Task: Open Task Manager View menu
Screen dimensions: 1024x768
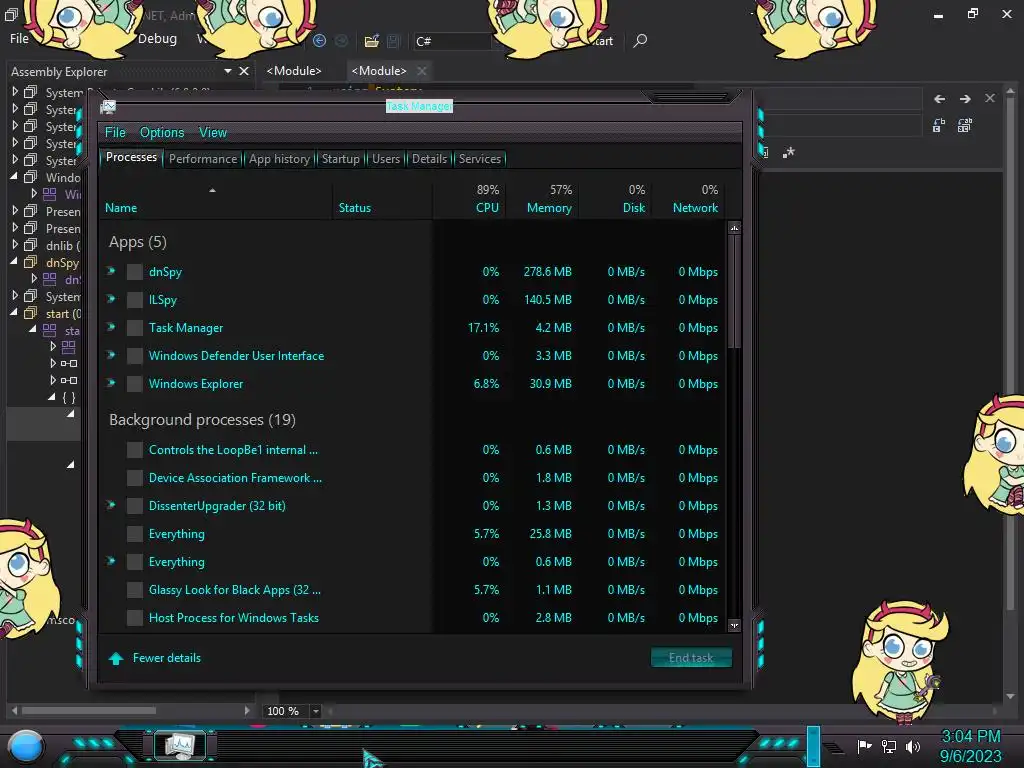Action: 213,133
